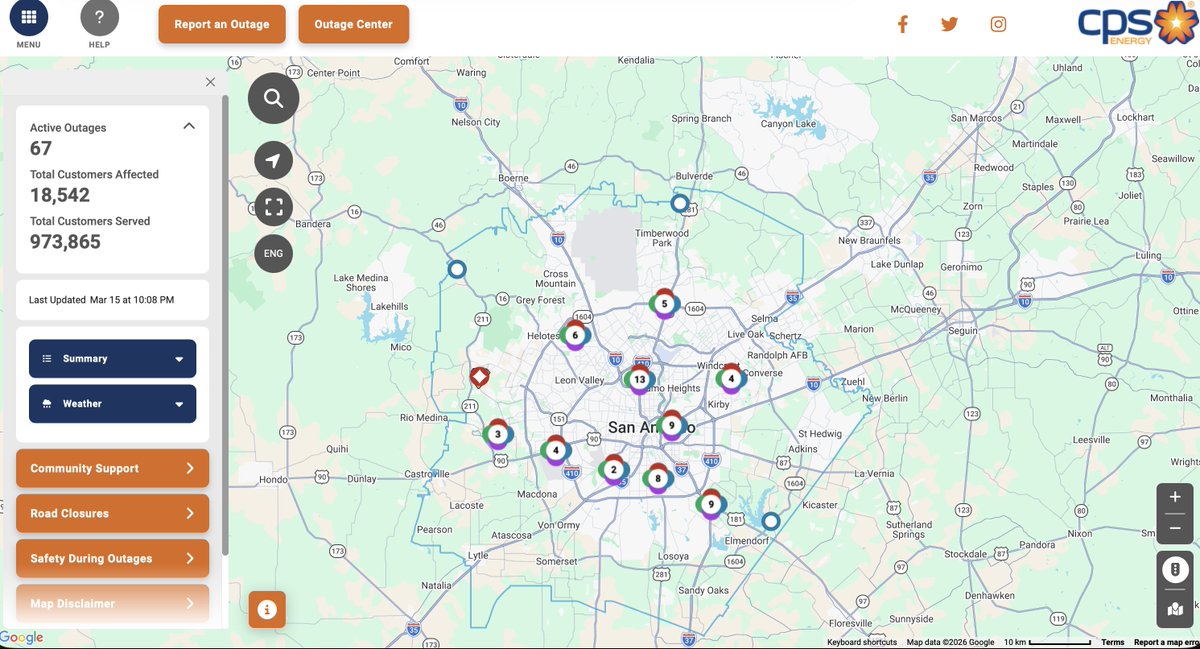1200x649 pixels.
Task: Click the red diamond outage marker
Action: click(479, 377)
